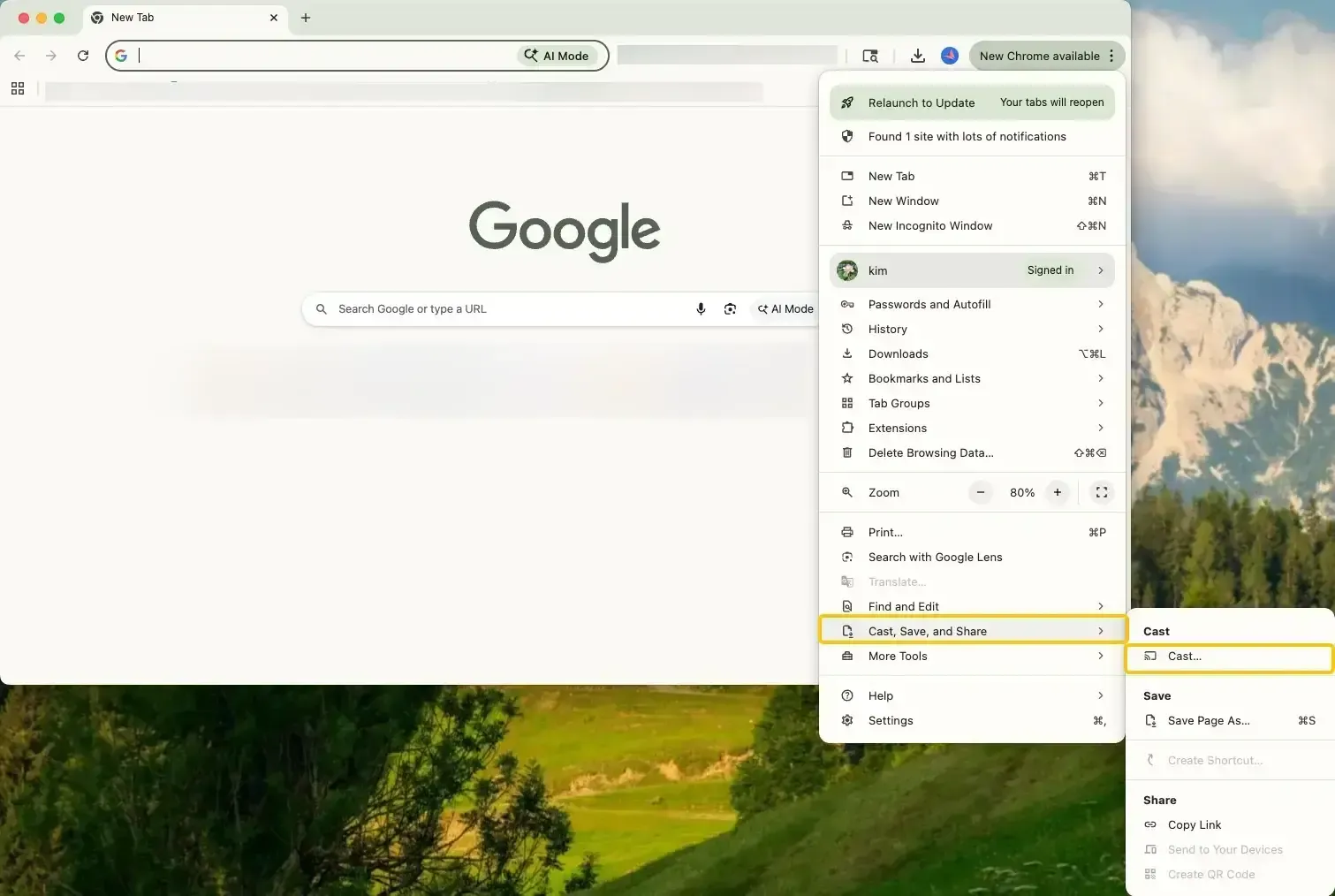This screenshot has height=896, width=1335.
Task: Select New Window menu item
Action: coord(972,201)
